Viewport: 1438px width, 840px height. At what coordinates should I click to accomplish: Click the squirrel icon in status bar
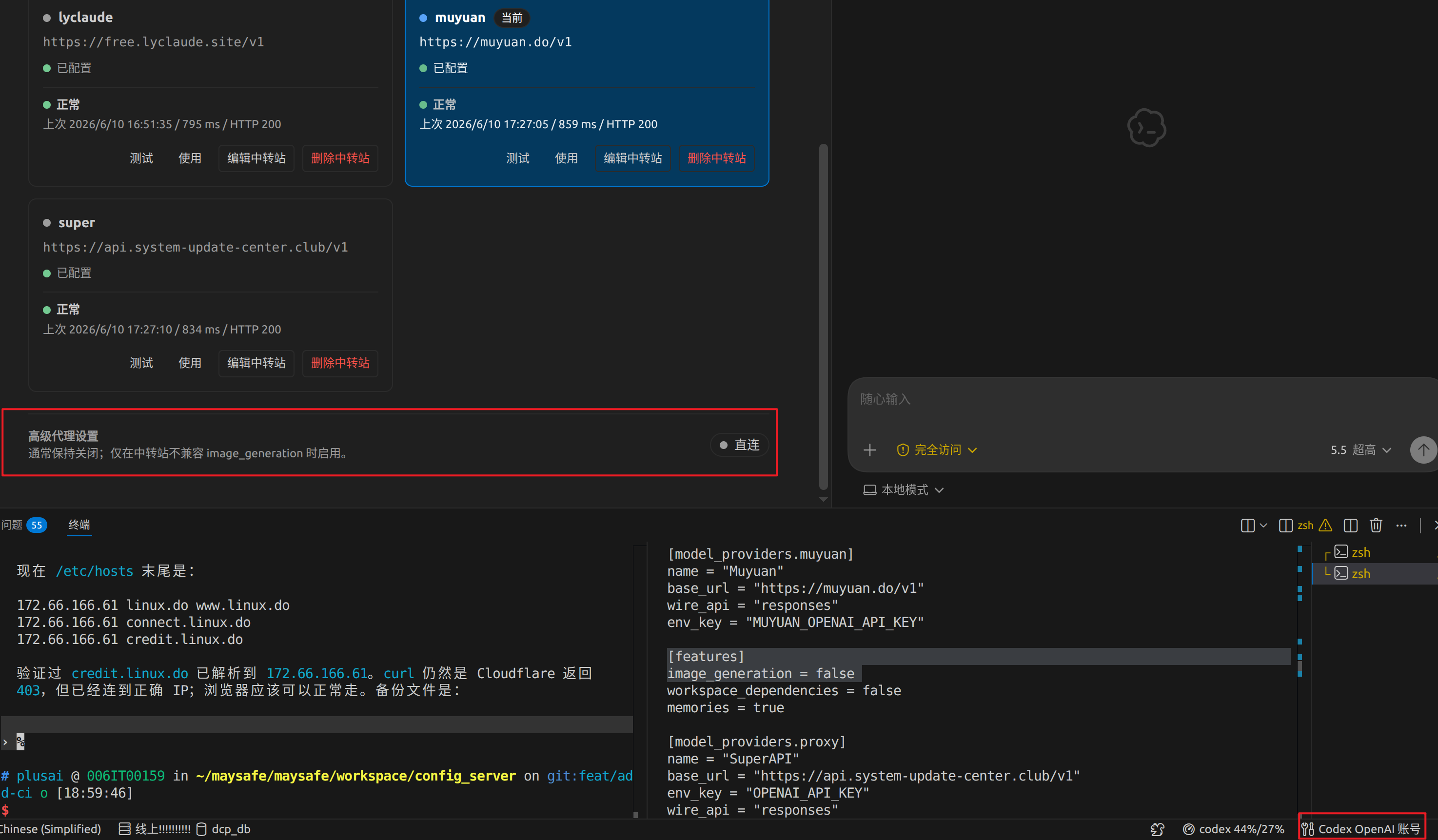coord(1157,829)
